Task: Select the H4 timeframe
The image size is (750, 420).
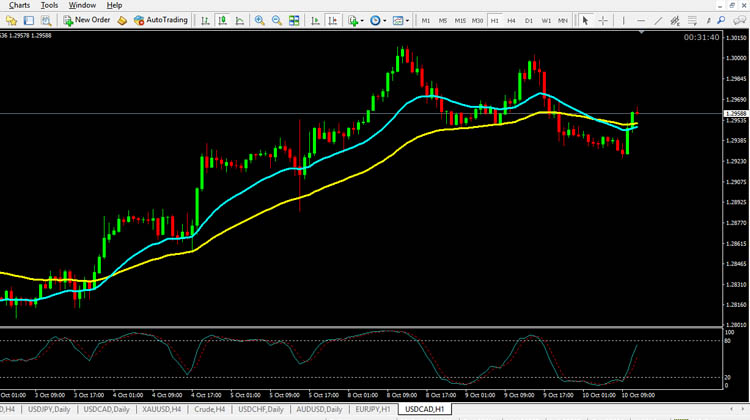Action: 511,21
